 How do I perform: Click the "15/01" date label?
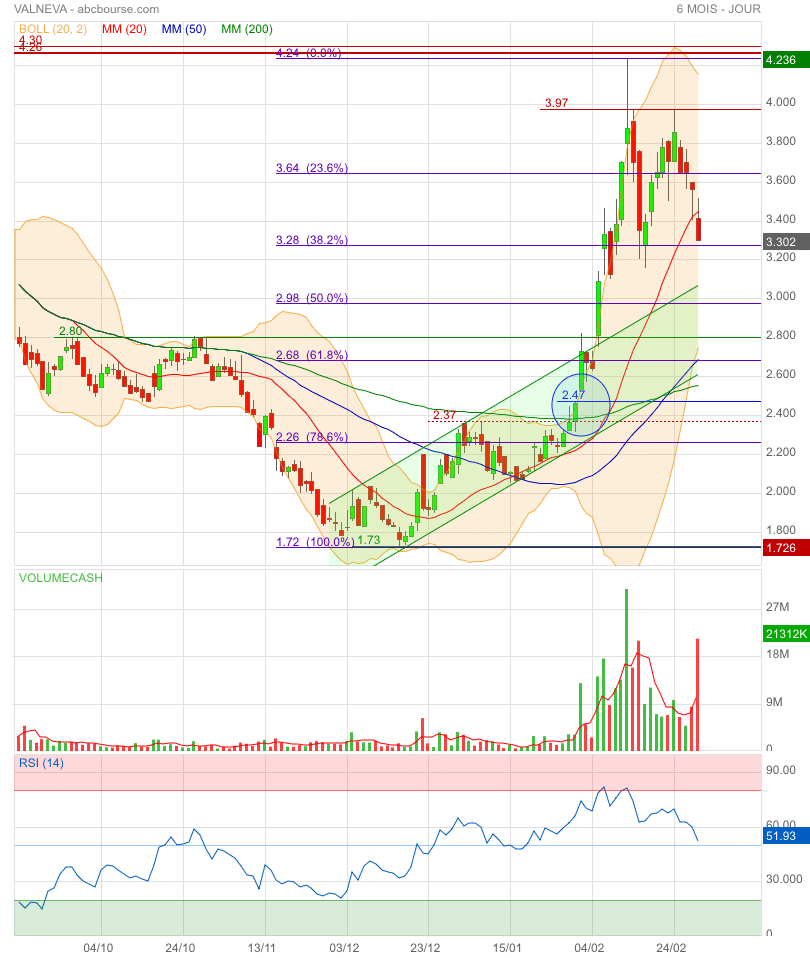(x=507, y=948)
